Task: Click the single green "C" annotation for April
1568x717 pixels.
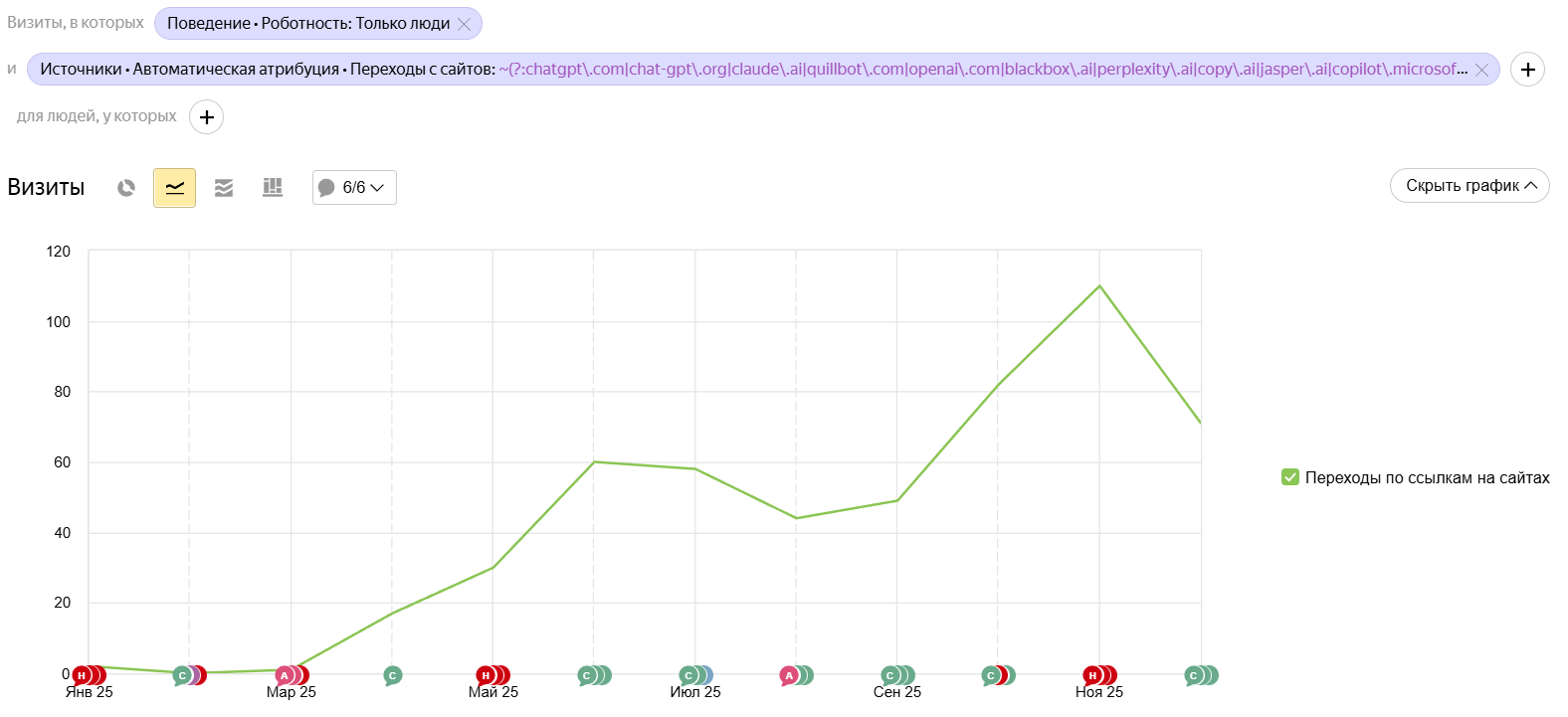Action: pyautogui.click(x=393, y=676)
